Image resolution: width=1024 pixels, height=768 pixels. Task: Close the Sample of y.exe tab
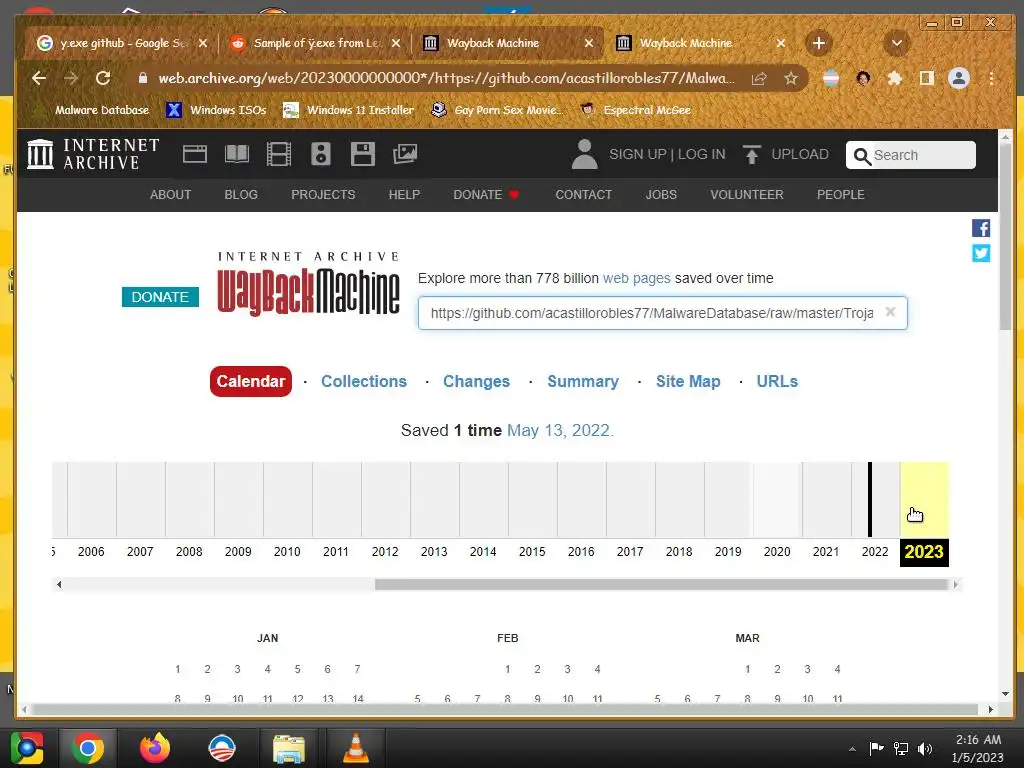tap(396, 43)
